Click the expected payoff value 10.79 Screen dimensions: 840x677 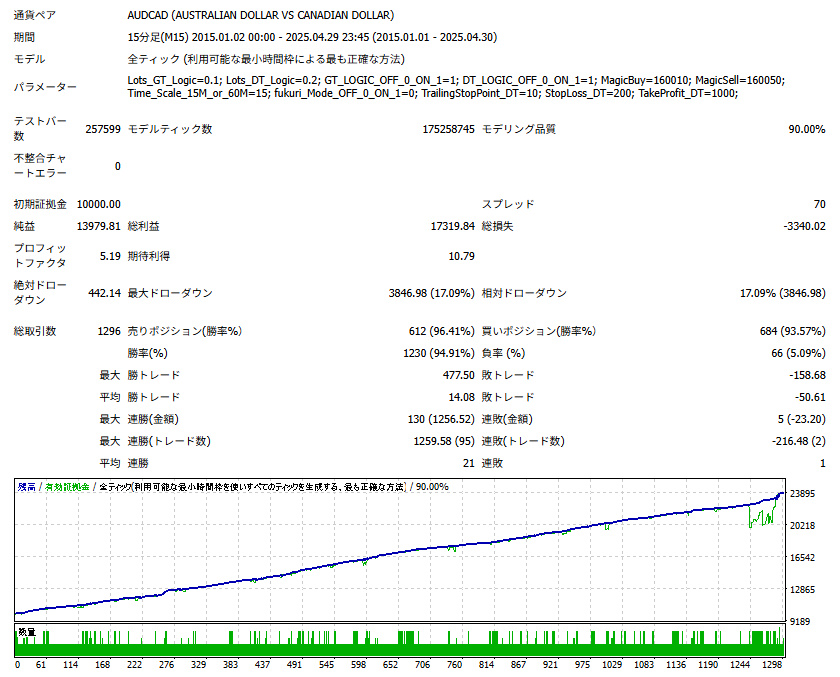461,256
